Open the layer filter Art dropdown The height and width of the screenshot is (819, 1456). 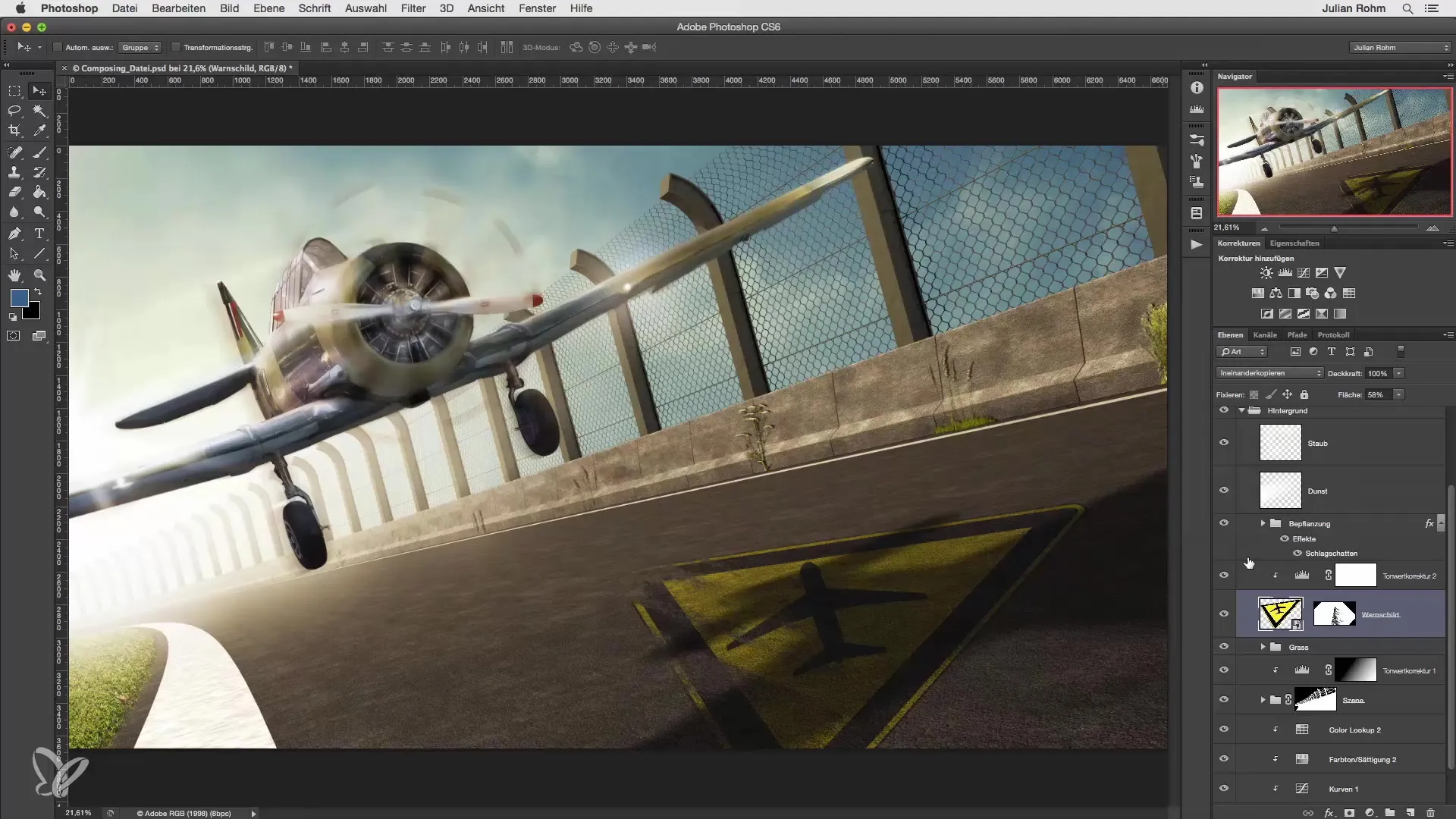point(1242,352)
